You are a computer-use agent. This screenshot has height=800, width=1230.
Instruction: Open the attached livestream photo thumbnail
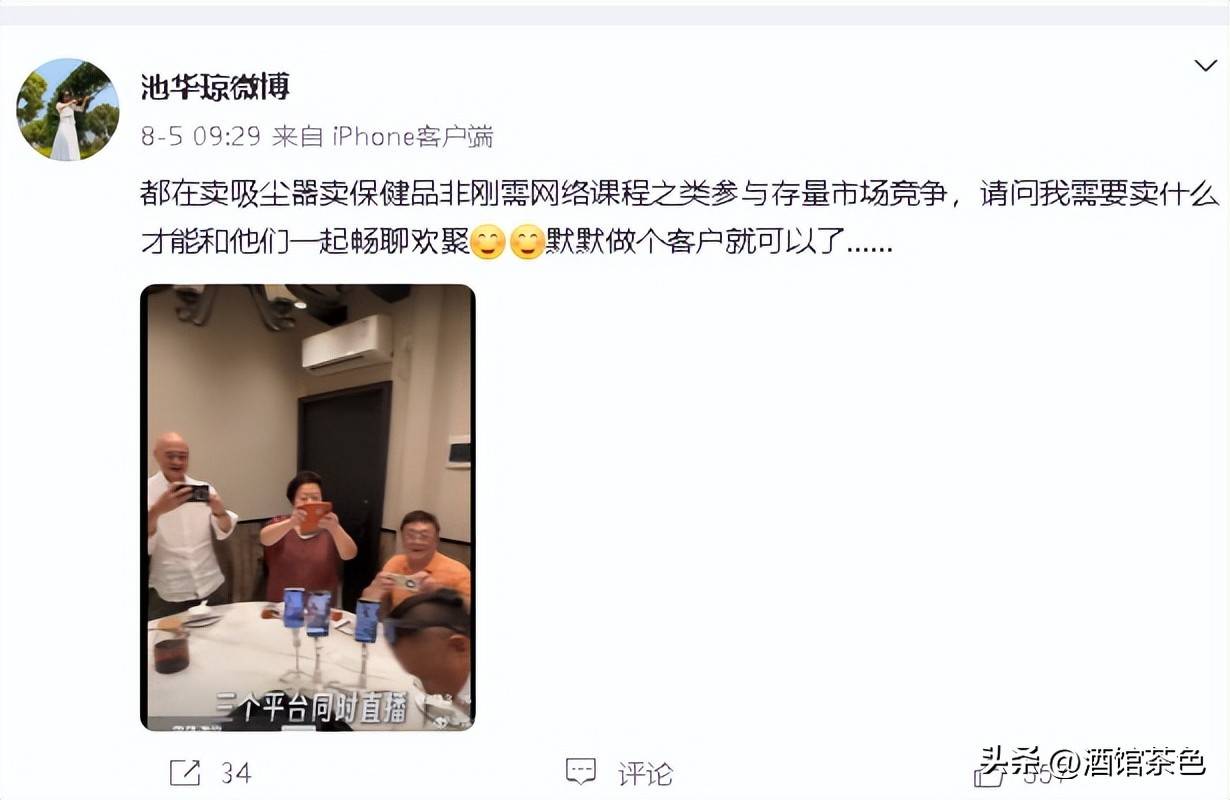click(308, 507)
